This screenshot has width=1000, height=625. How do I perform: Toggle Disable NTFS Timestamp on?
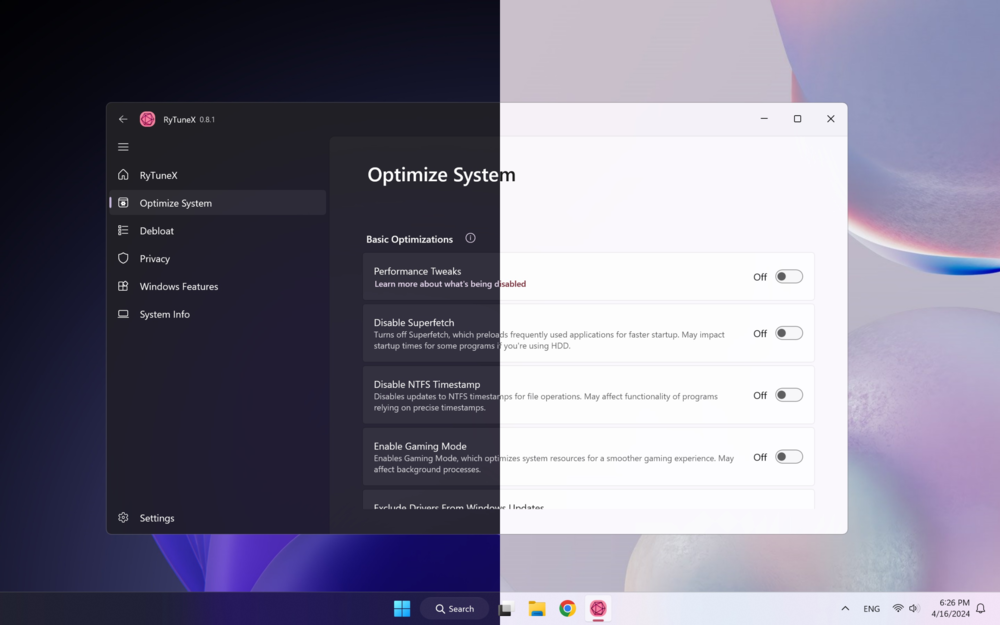coord(787,395)
